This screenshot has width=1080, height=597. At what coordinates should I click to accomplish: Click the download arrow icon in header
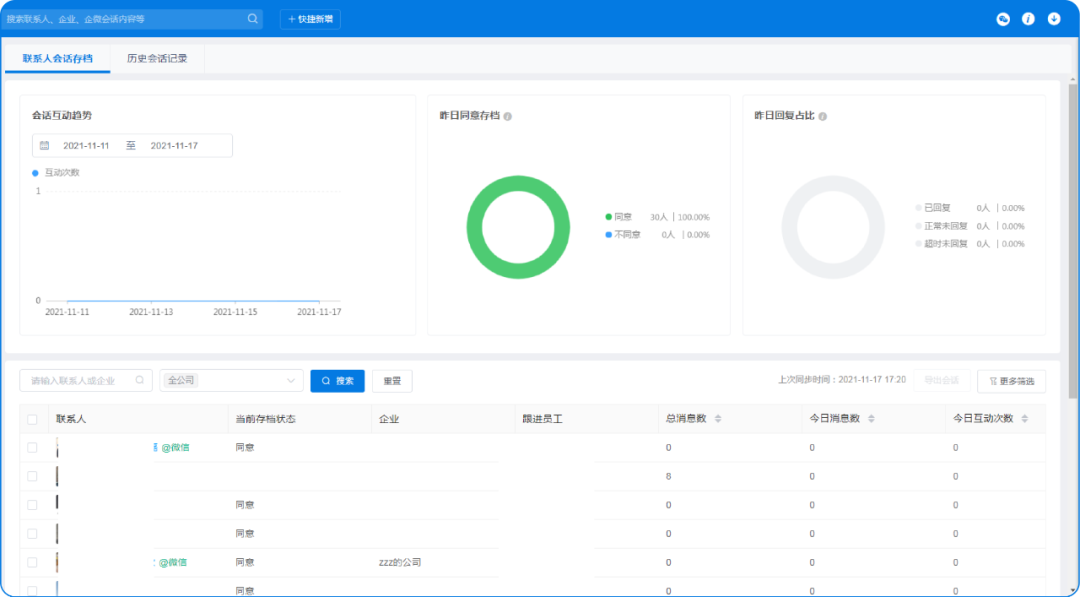pyautogui.click(x=1054, y=19)
